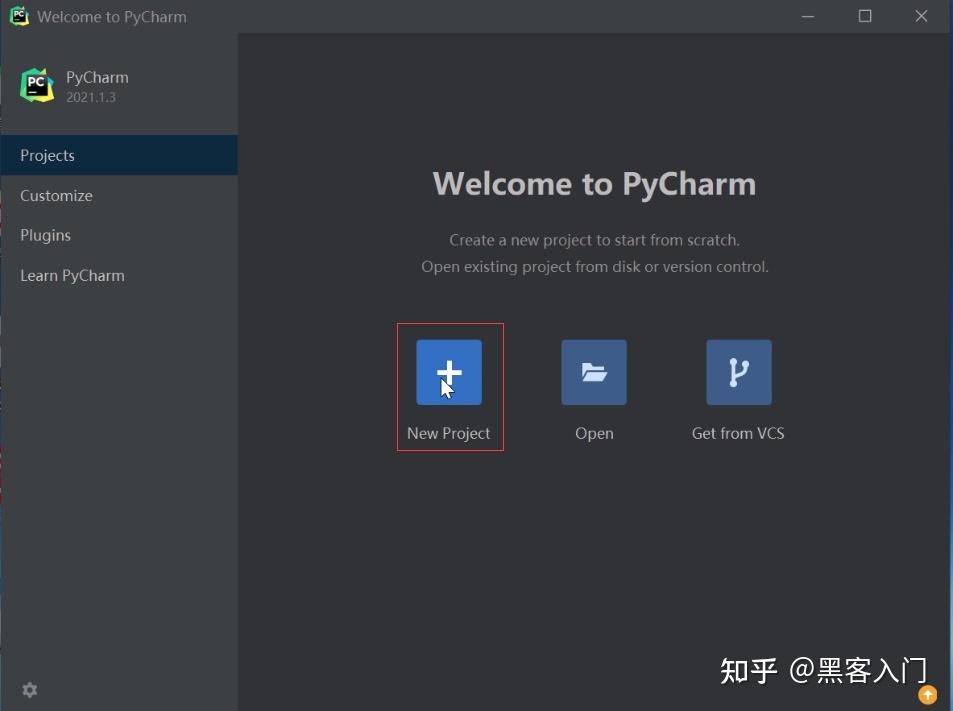Click the orange up-arrow circle button
Image resolution: width=953 pixels, height=711 pixels.
[x=927, y=694]
